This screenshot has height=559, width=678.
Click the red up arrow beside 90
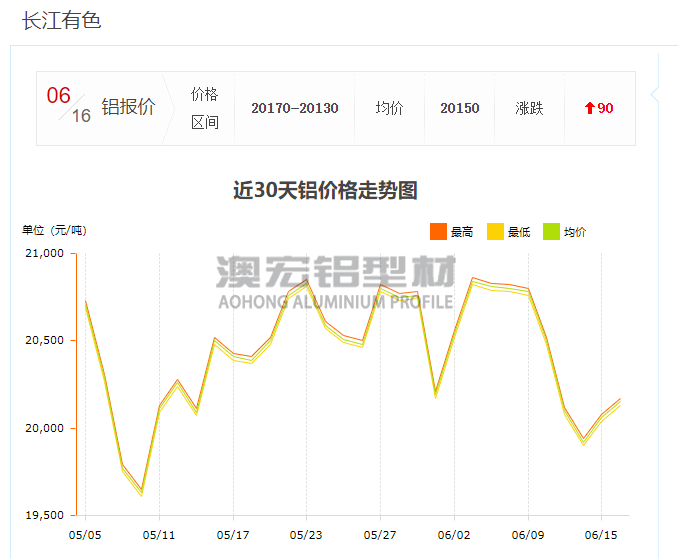[590, 108]
